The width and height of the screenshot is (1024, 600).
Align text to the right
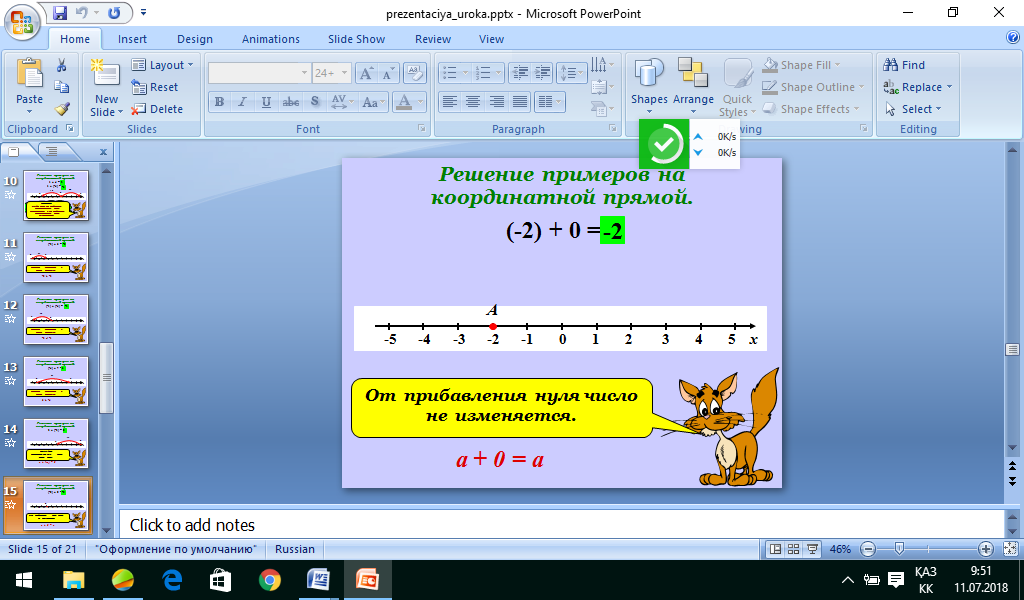496,102
